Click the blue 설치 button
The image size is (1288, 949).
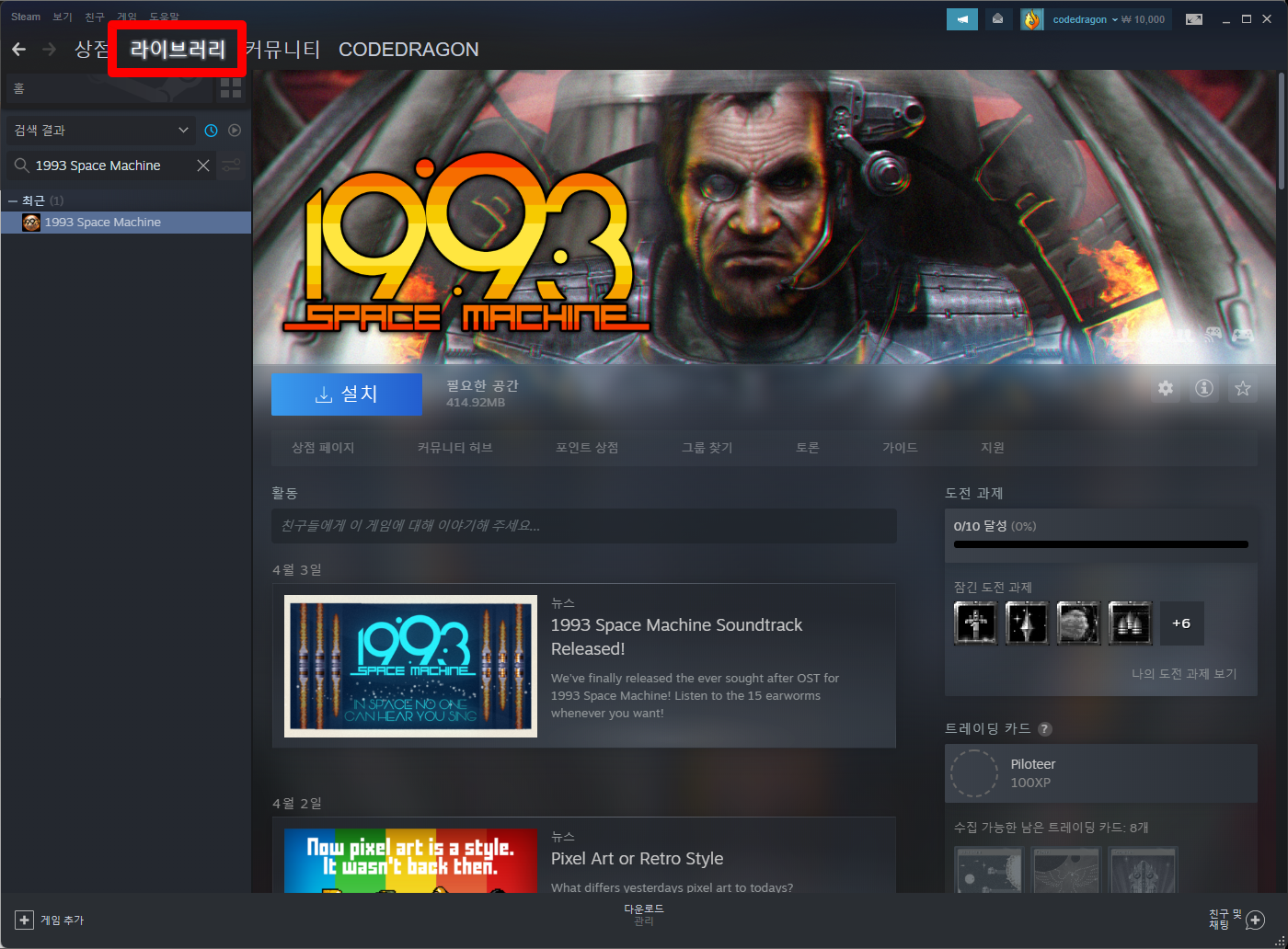tap(347, 394)
